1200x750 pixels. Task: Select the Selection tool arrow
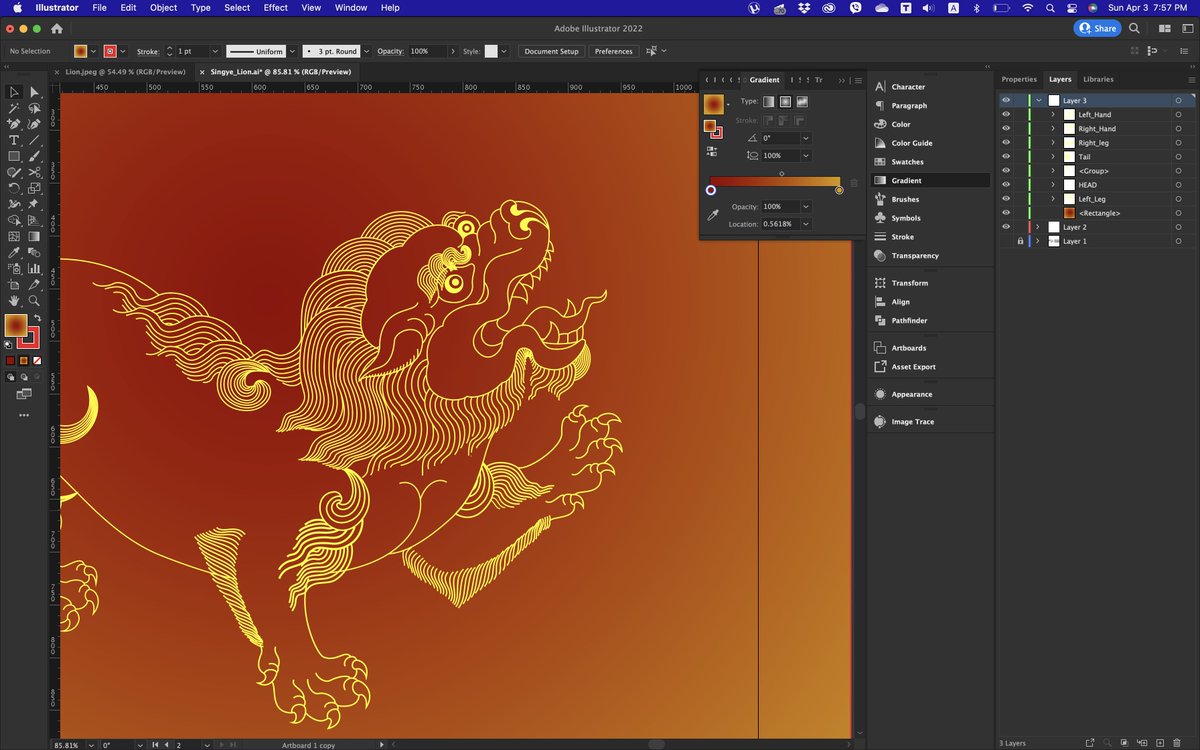coord(14,92)
